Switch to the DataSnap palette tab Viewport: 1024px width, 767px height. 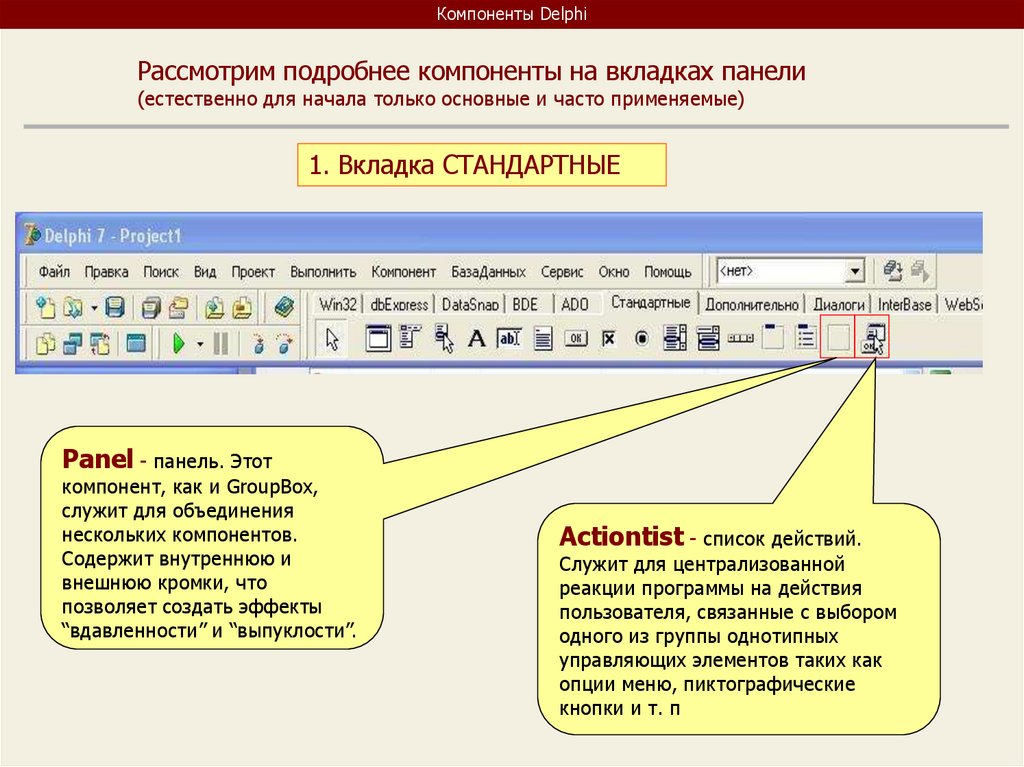pyautogui.click(x=470, y=304)
